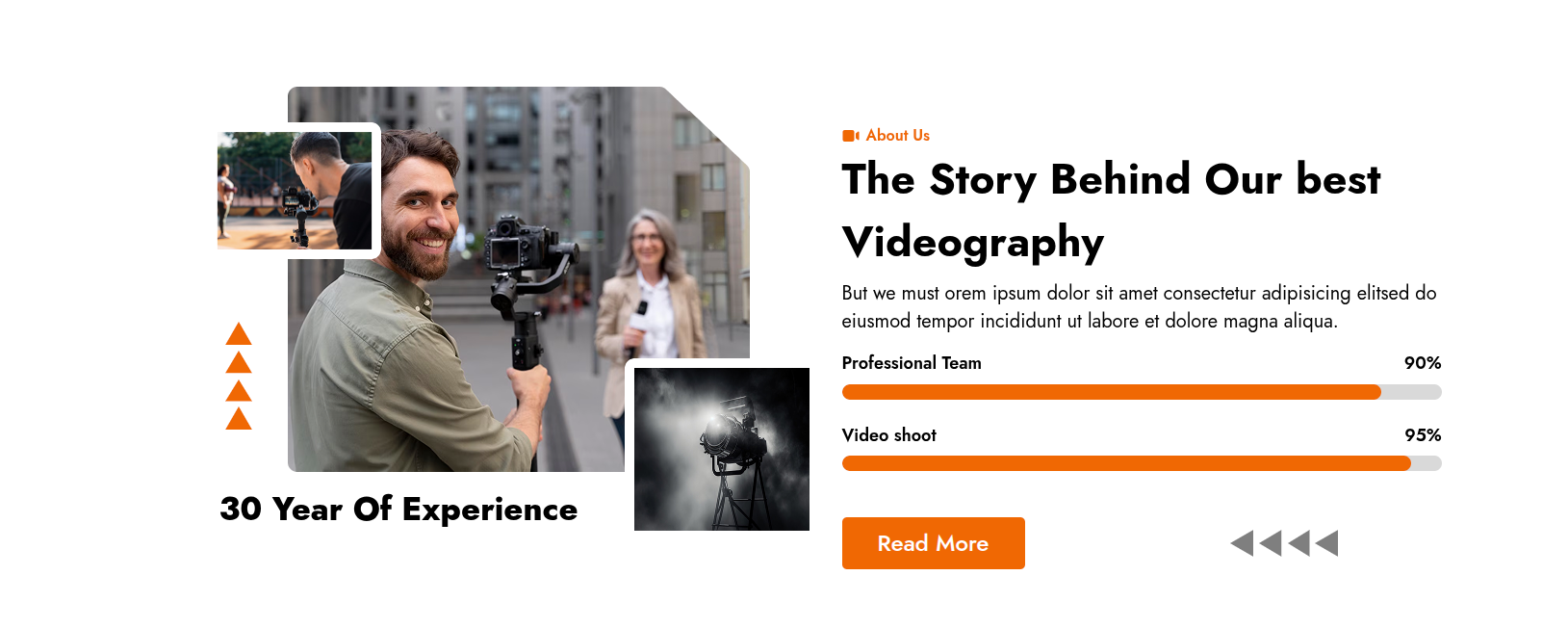This screenshot has height=628, width=1568.
Task: Click the Story Behind Our best Videography heading
Action: pyautogui.click(x=1111, y=211)
